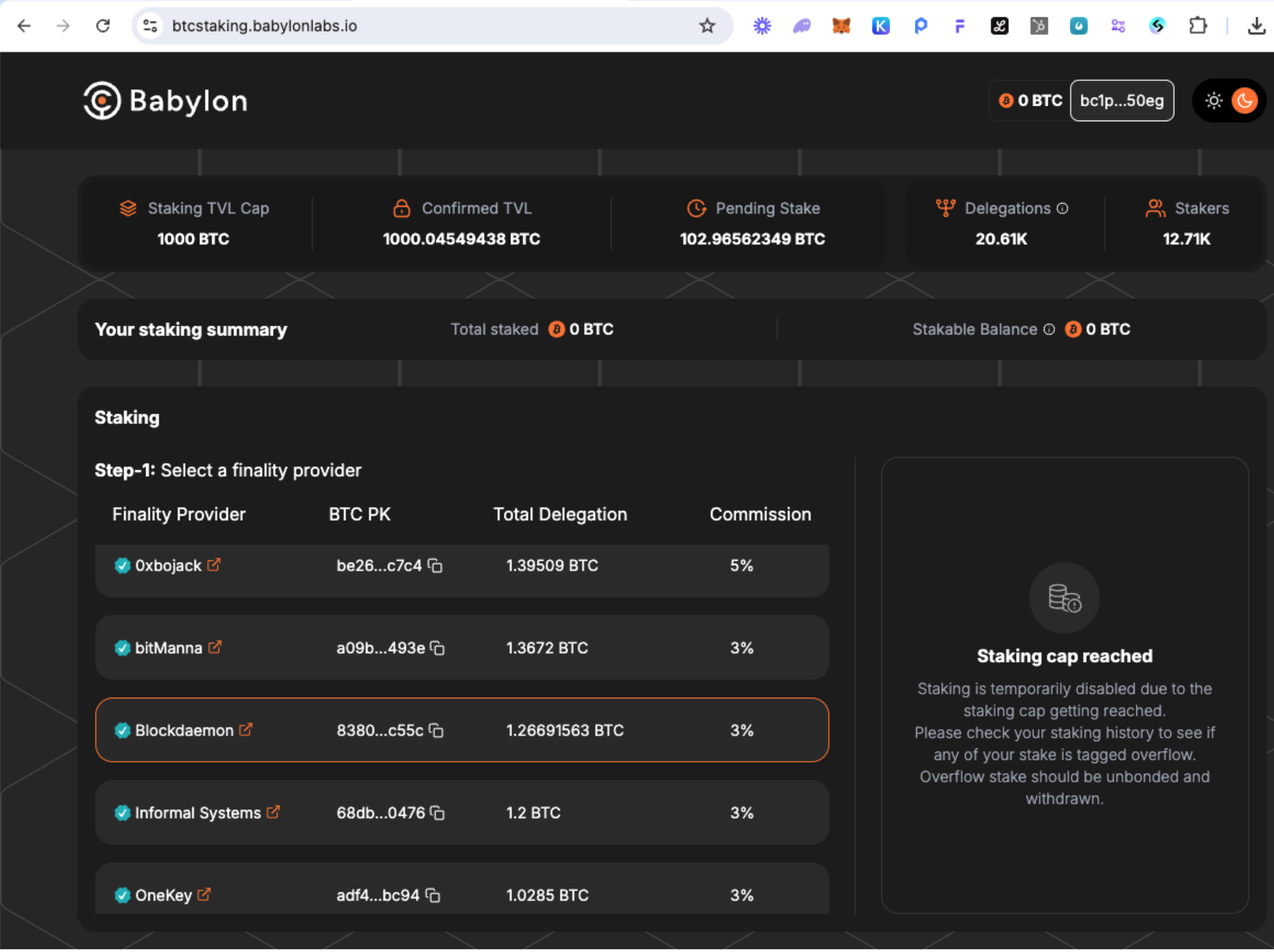Select the OneKey finality provider name
The image size is (1274, 952).
(164, 895)
